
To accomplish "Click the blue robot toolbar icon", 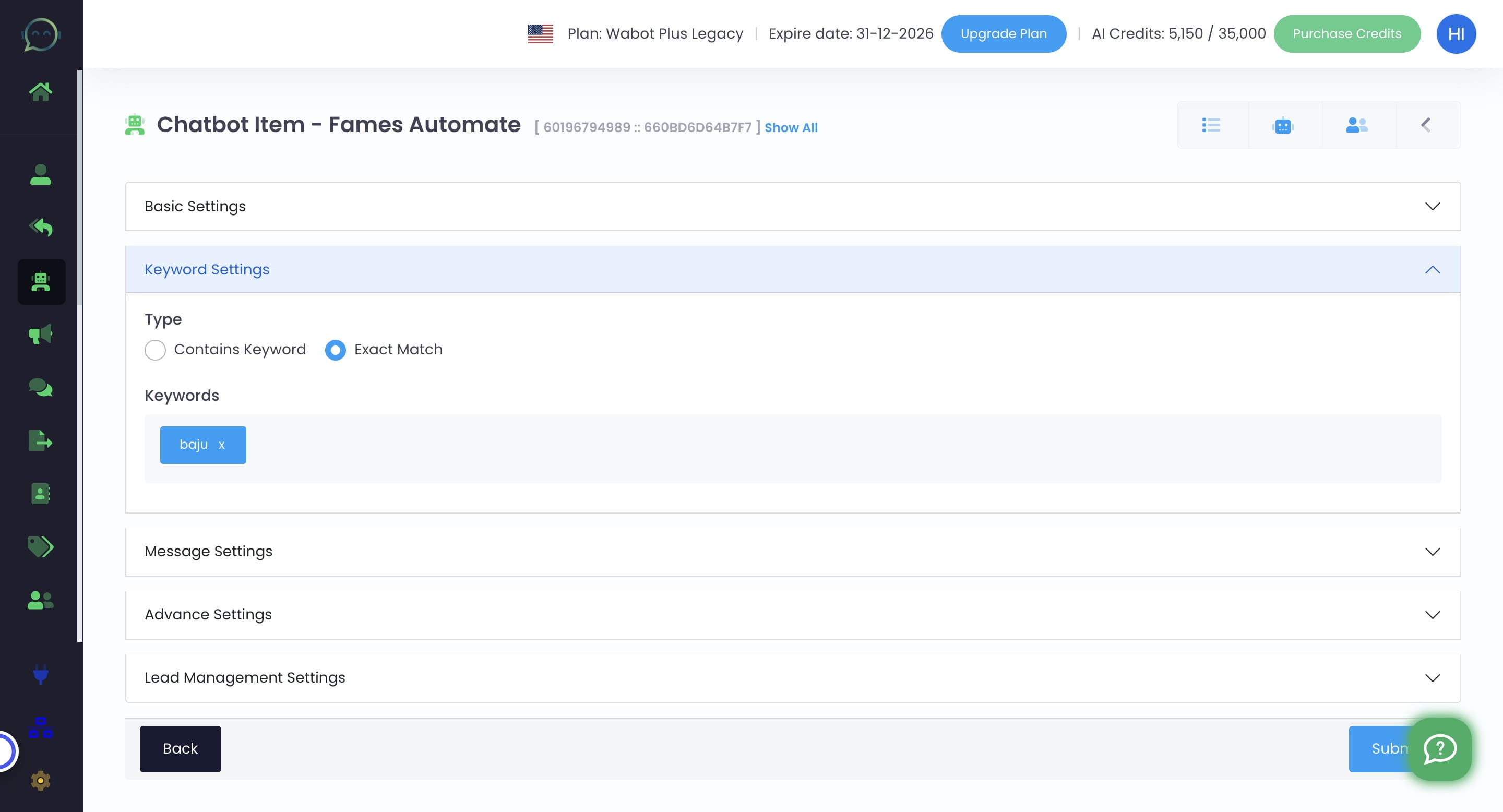I will pyautogui.click(x=1283, y=125).
